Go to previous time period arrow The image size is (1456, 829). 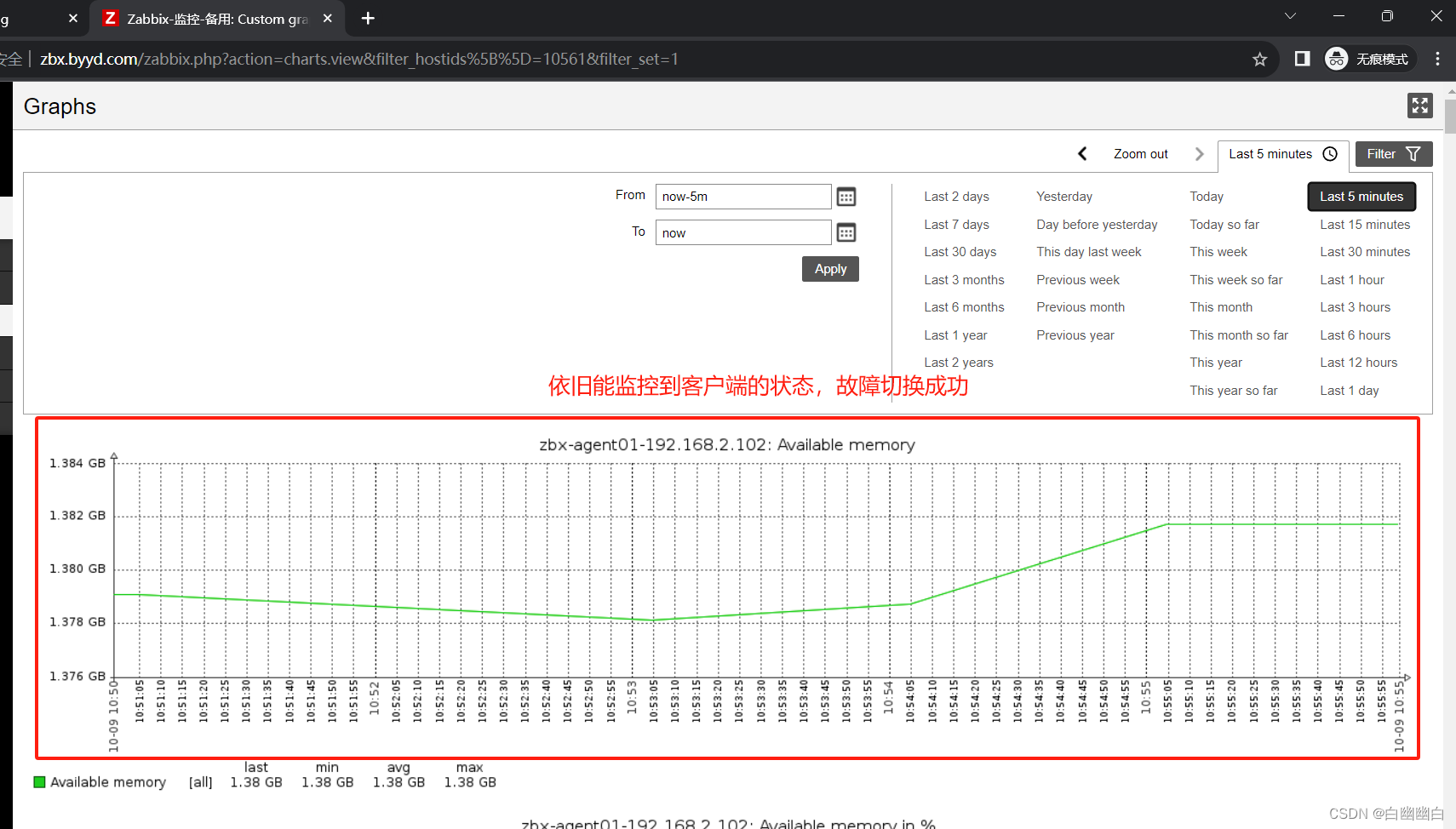tap(1082, 154)
